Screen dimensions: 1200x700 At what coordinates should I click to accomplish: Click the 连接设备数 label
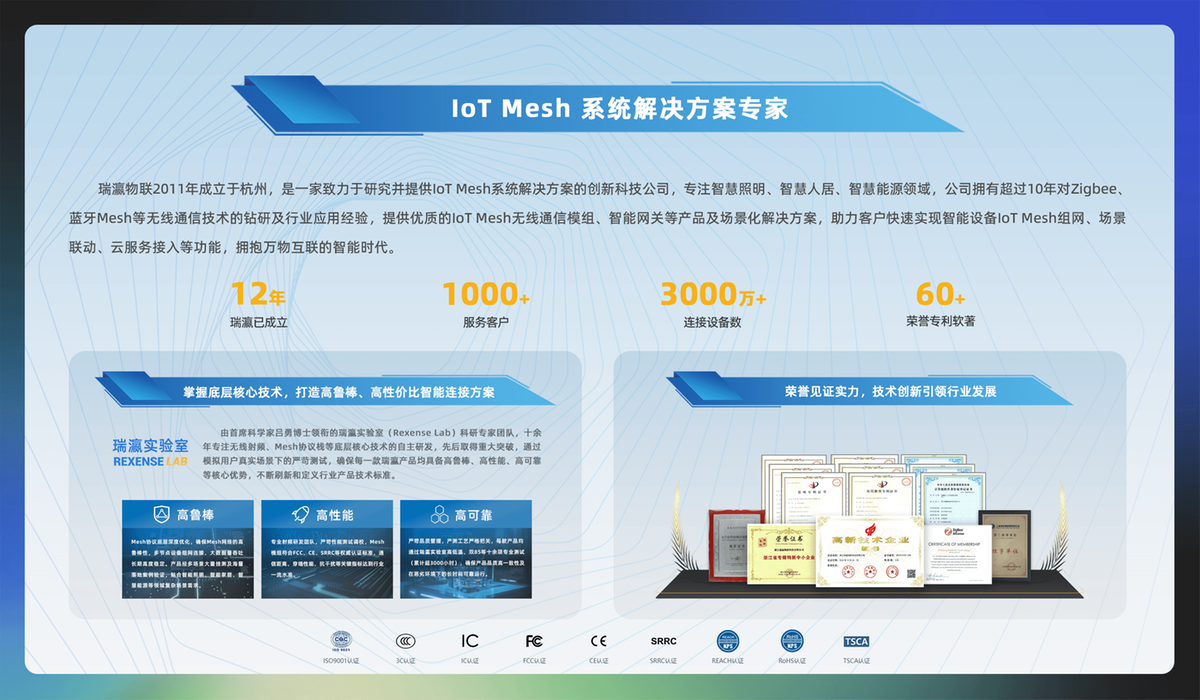(713, 323)
